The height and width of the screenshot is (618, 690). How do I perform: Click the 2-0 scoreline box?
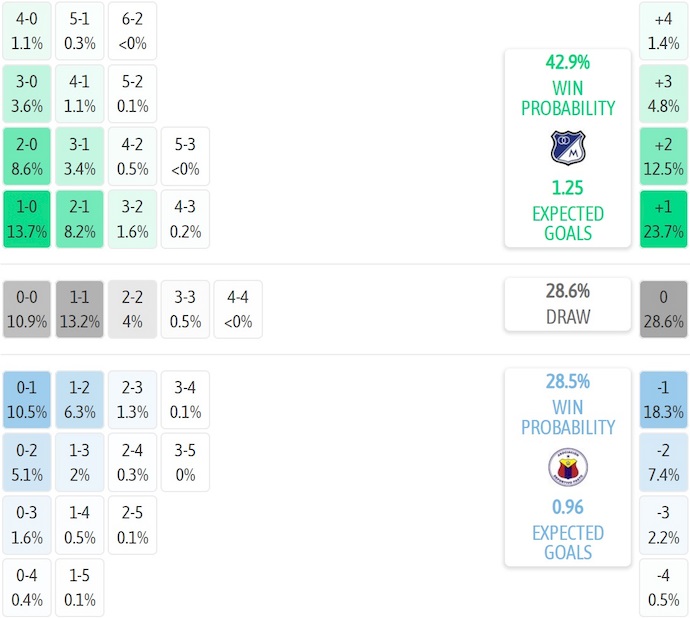coord(27,156)
